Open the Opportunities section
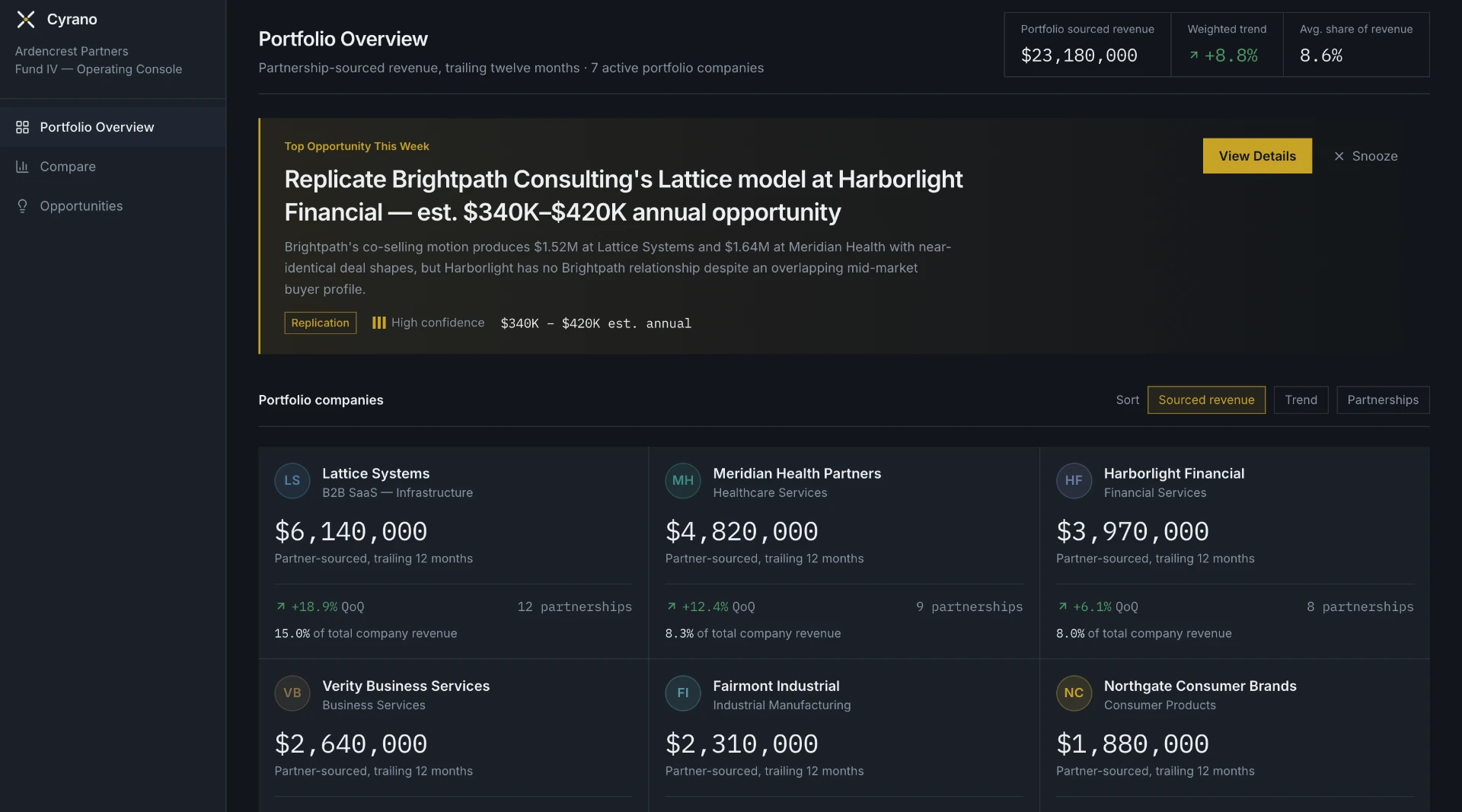Image resolution: width=1462 pixels, height=812 pixels. point(113,206)
